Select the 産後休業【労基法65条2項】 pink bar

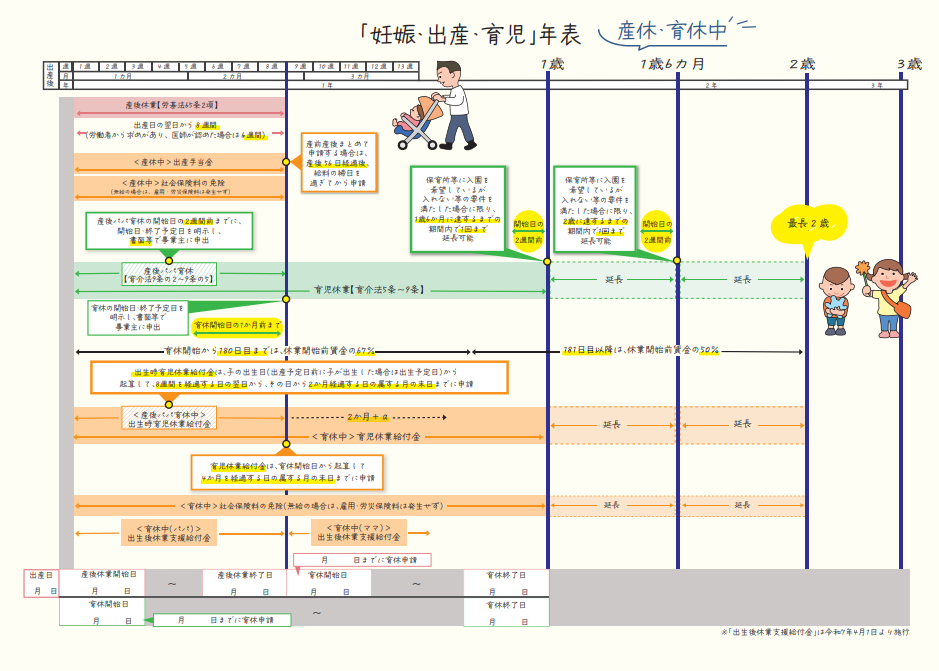pyautogui.click(x=179, y=104)
